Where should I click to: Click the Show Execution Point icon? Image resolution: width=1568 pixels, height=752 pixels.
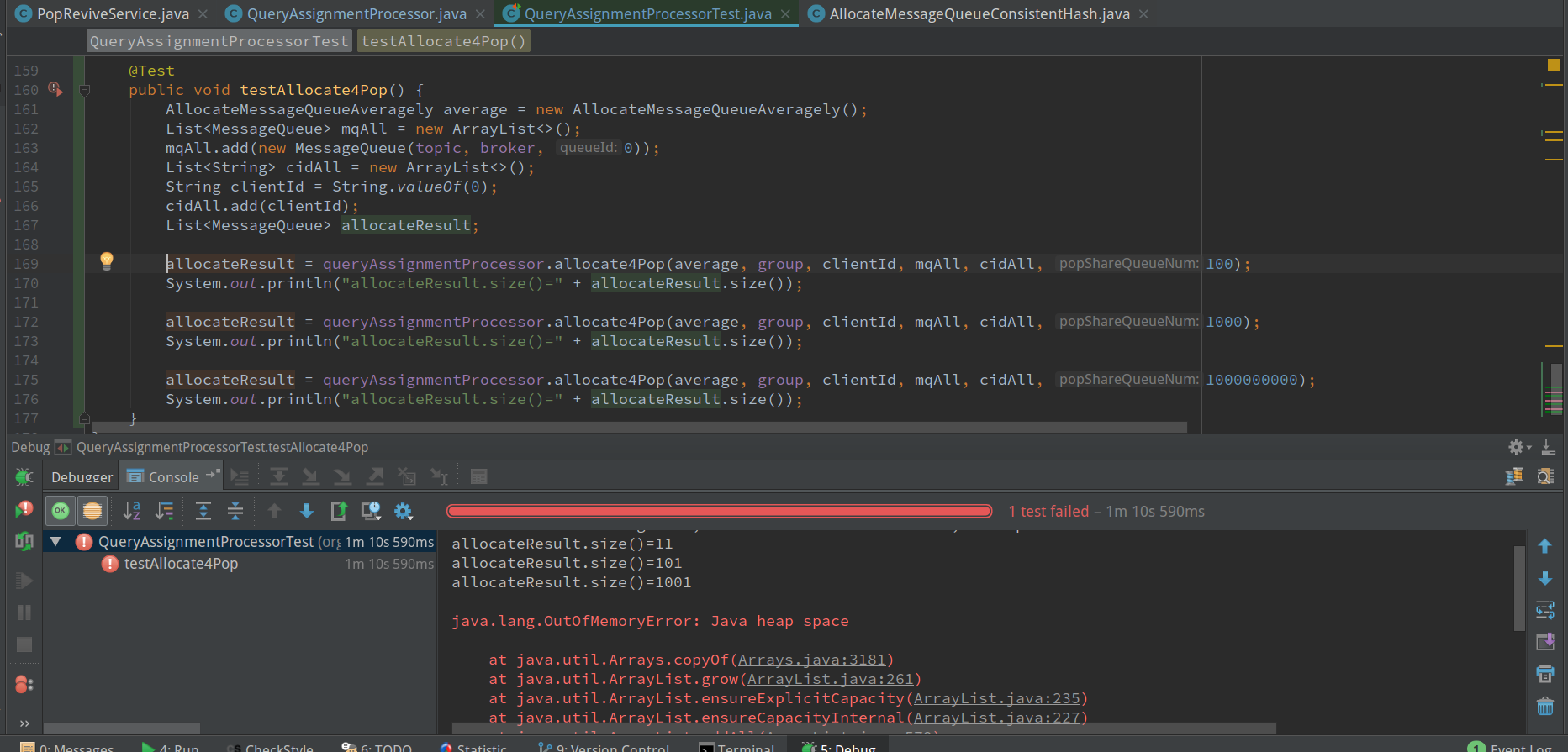(x=240, y=477)
